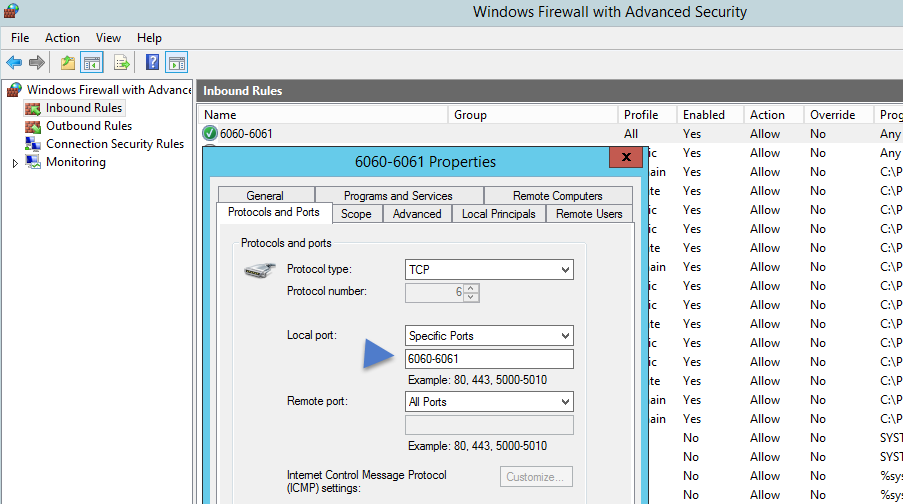Select Inbound Rules in the tree
This screenshot has height=504, width=903.
coord(84,108)
